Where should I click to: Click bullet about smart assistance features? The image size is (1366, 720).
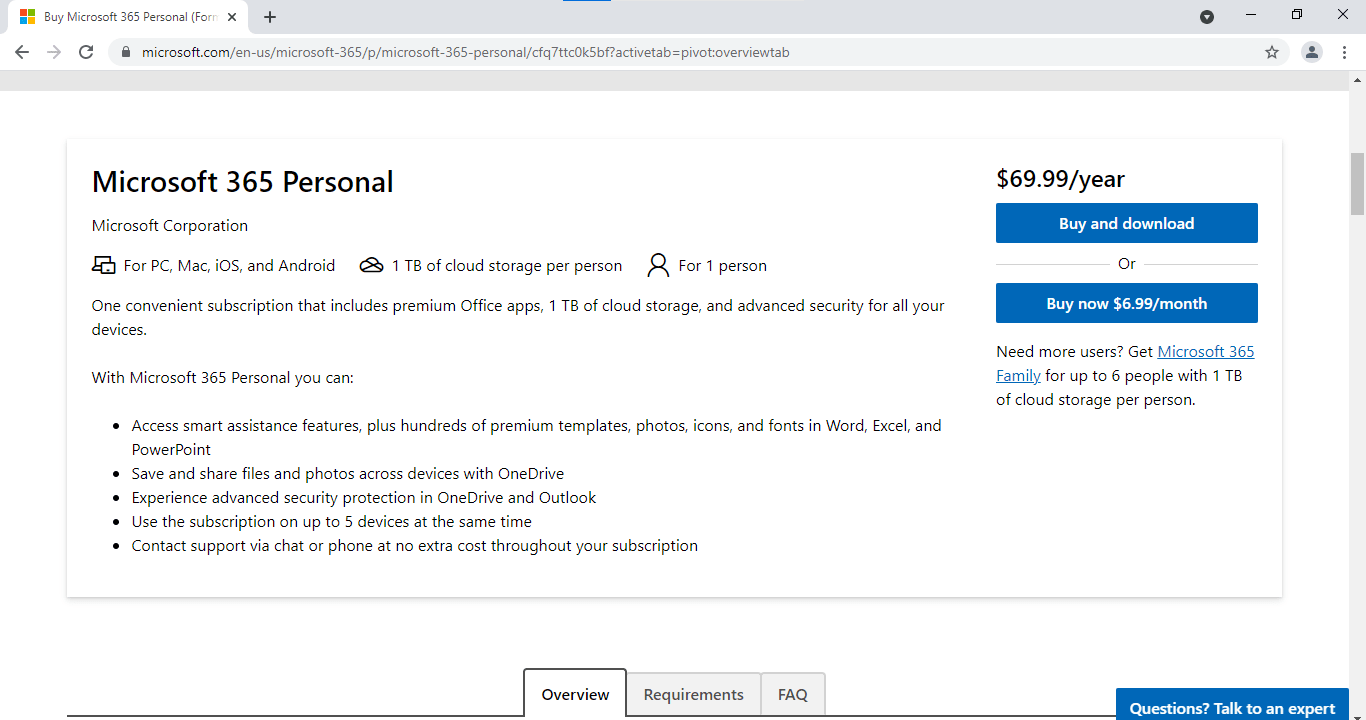536,437
